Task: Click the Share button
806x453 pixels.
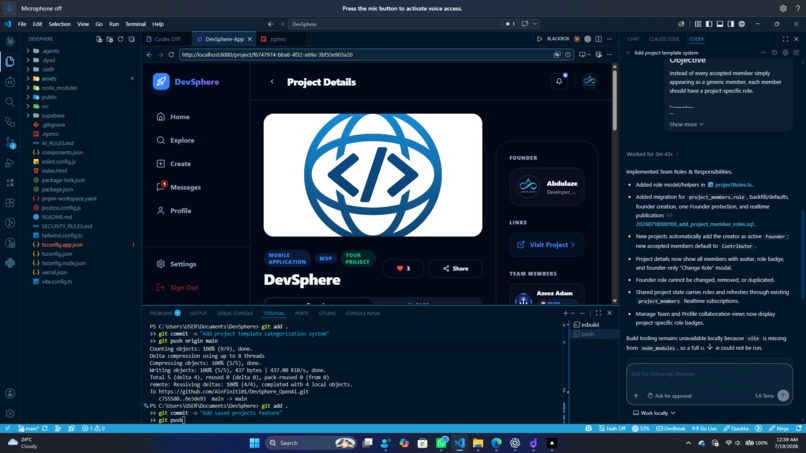Action: [455, 268]
